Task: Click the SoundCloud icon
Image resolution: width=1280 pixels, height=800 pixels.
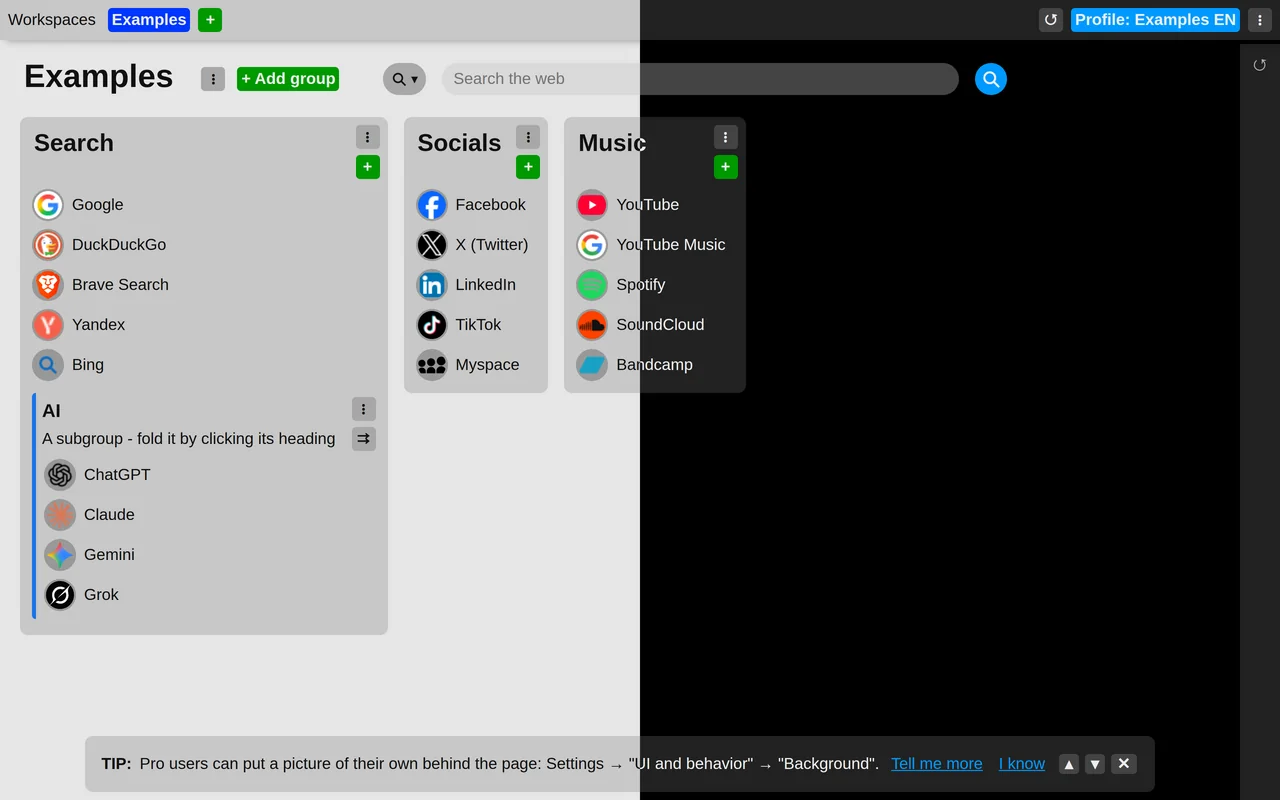Action: pos(592,325)
